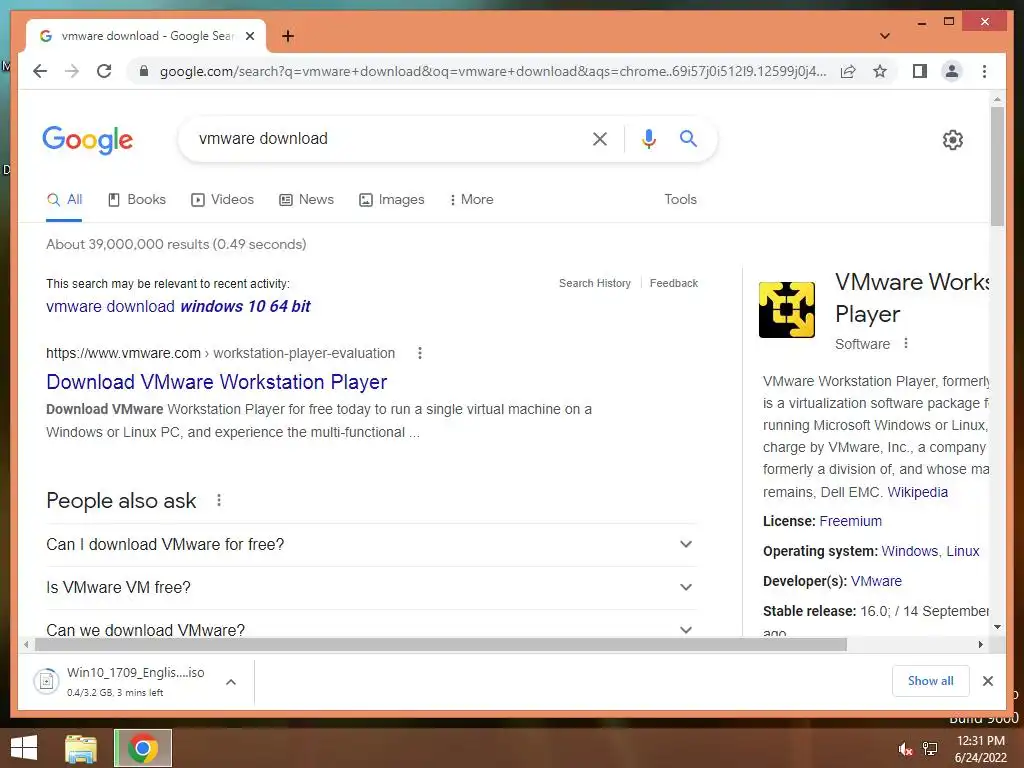Viewport: 1024px width, 768px height.
Task: Click the Chrome taskbar icon
Action: [x=143, y=748]
